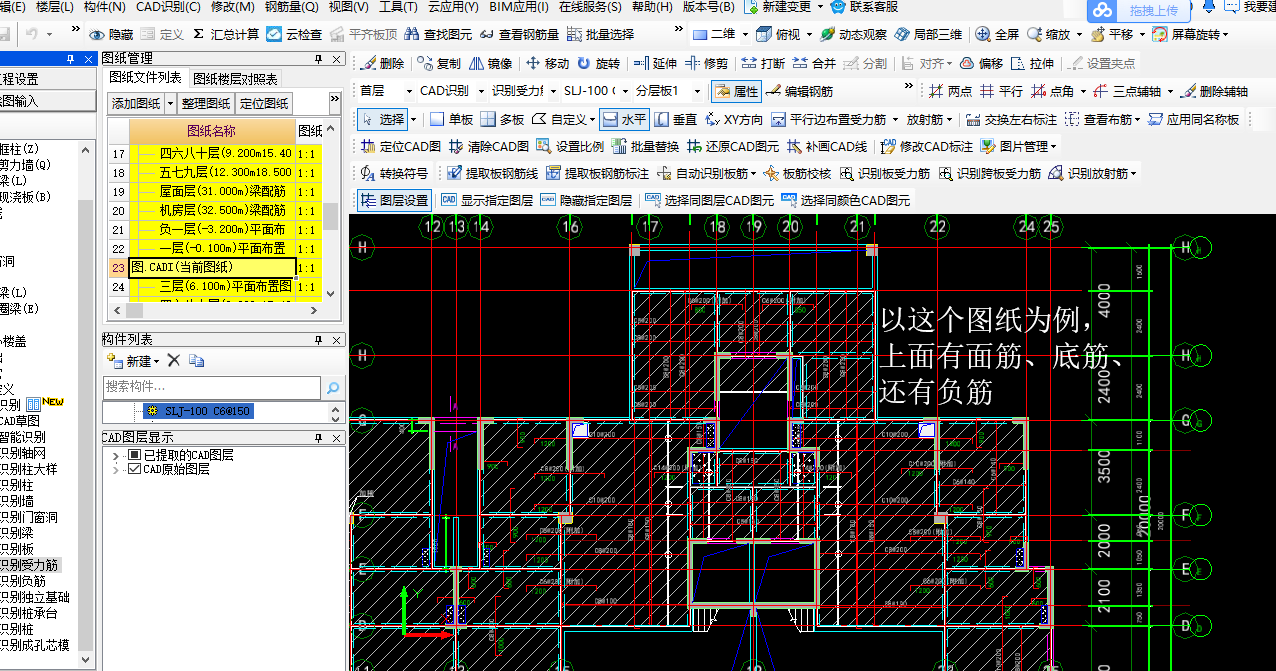
Task: Select the 修剪 trim tool
Action: click(707, 63)
